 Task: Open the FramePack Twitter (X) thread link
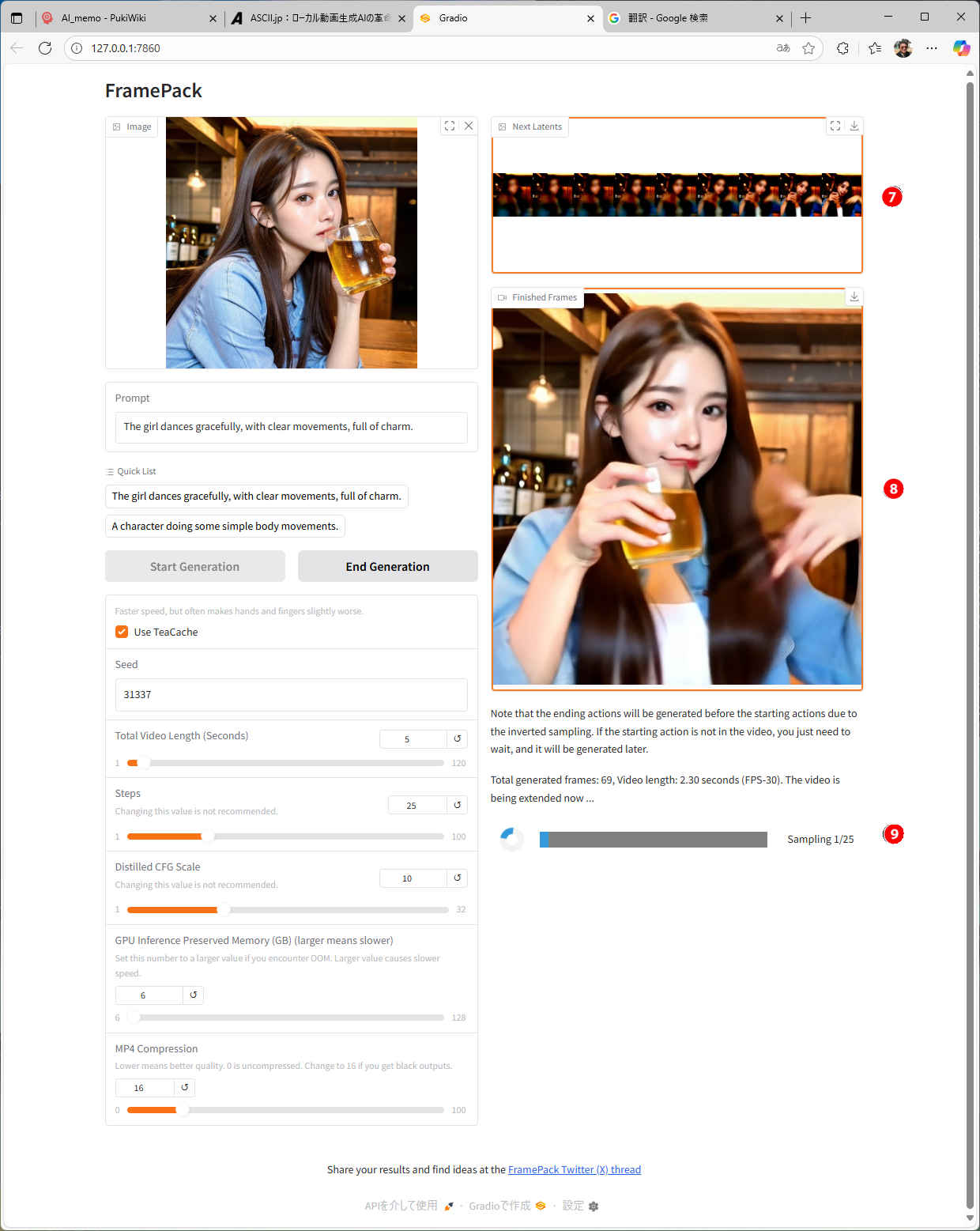click(574, 1169)
